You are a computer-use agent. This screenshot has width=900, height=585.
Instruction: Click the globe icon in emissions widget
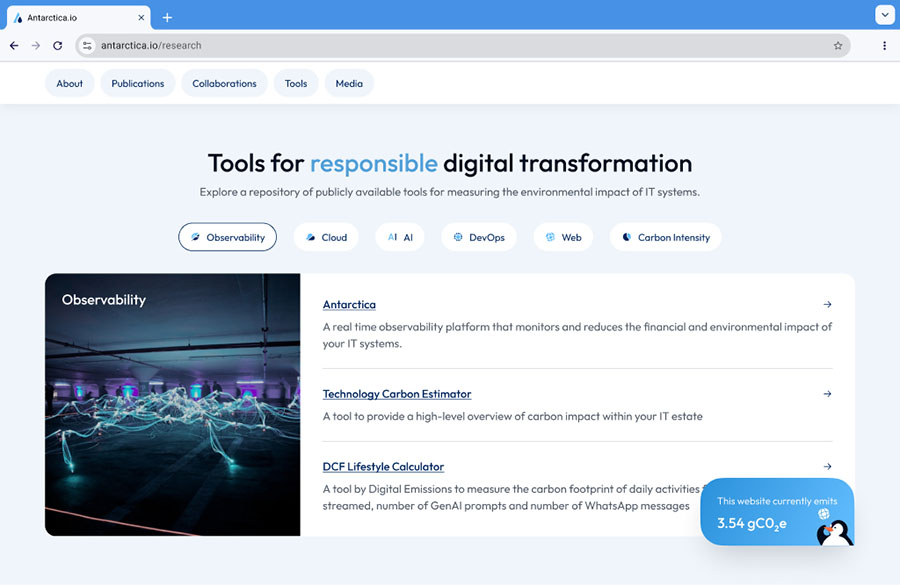click(824, 514)
